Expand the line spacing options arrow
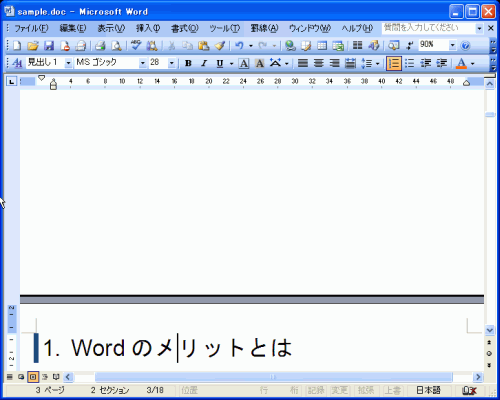Viewport: 500px width, 400px height. tap(377, 63)
